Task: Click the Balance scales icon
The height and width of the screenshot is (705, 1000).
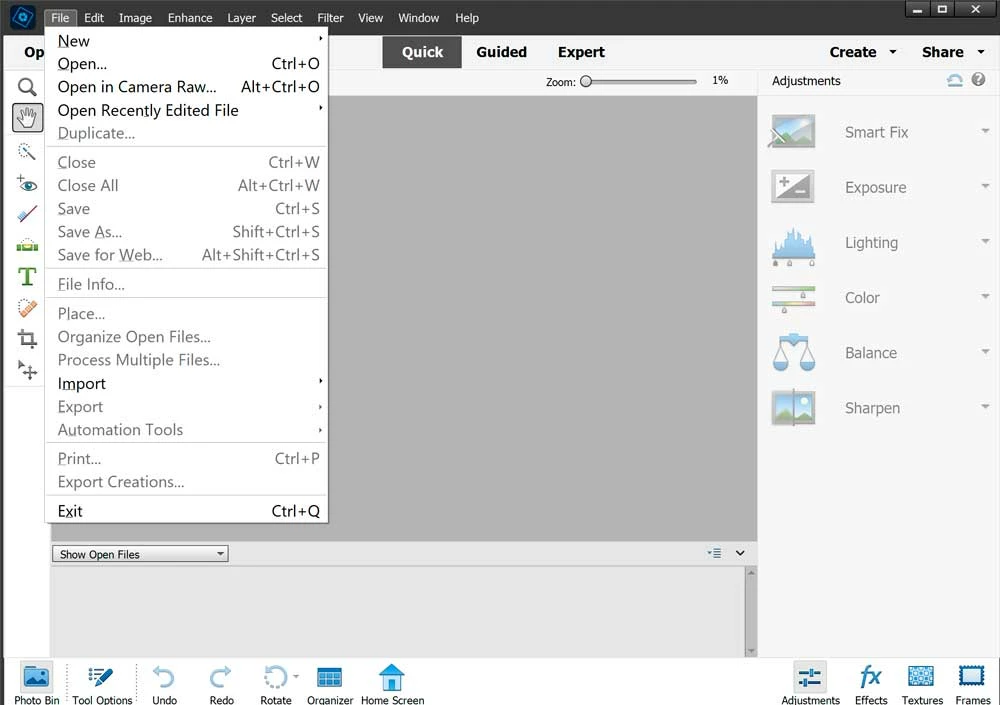Action: (793, 352)
